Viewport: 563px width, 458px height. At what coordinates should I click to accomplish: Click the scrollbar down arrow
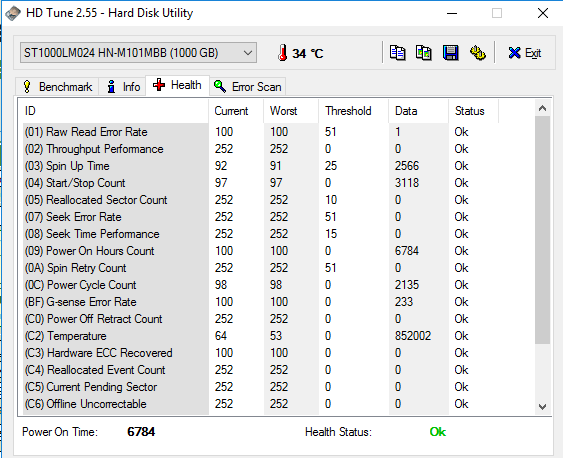[x=543, y=407]
